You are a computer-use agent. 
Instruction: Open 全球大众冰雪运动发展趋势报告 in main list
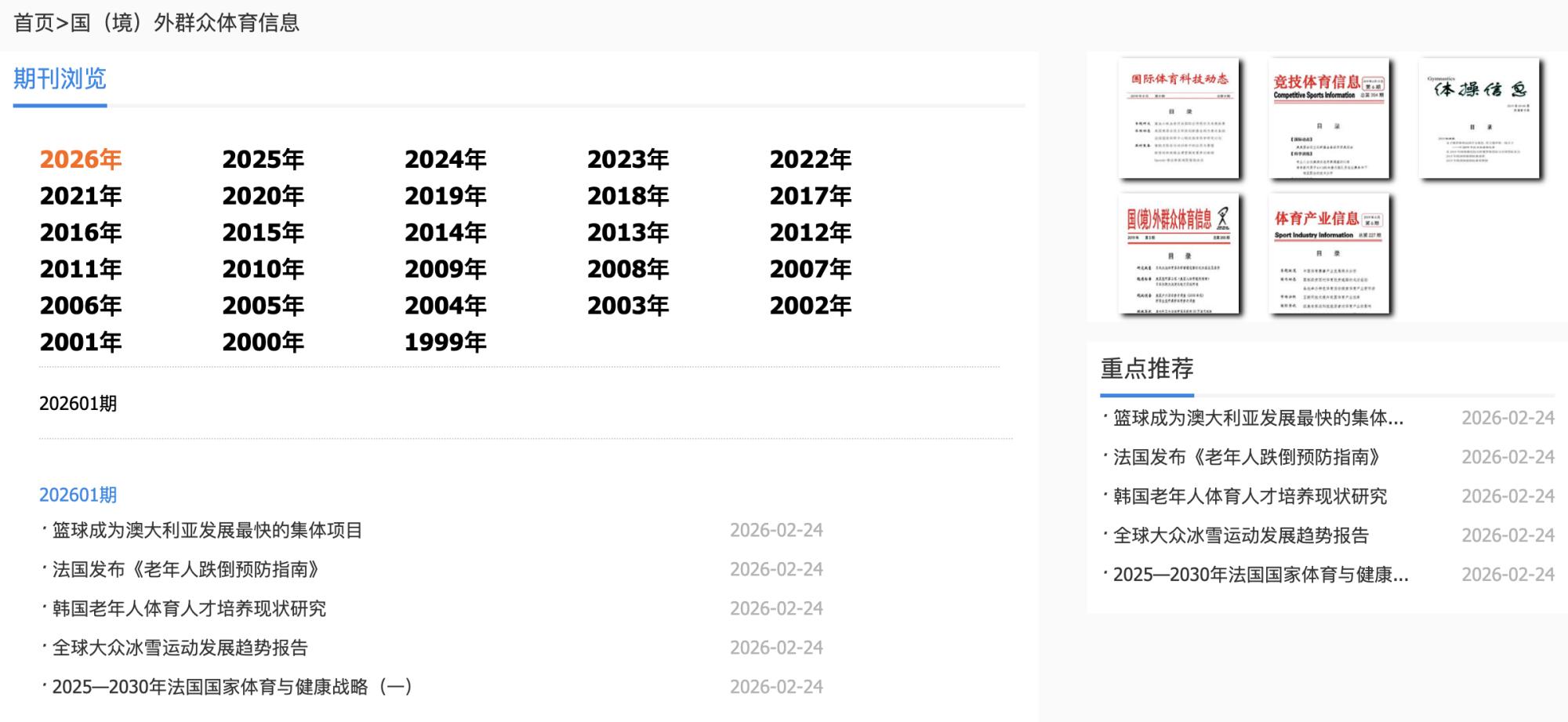click(180, 648)
